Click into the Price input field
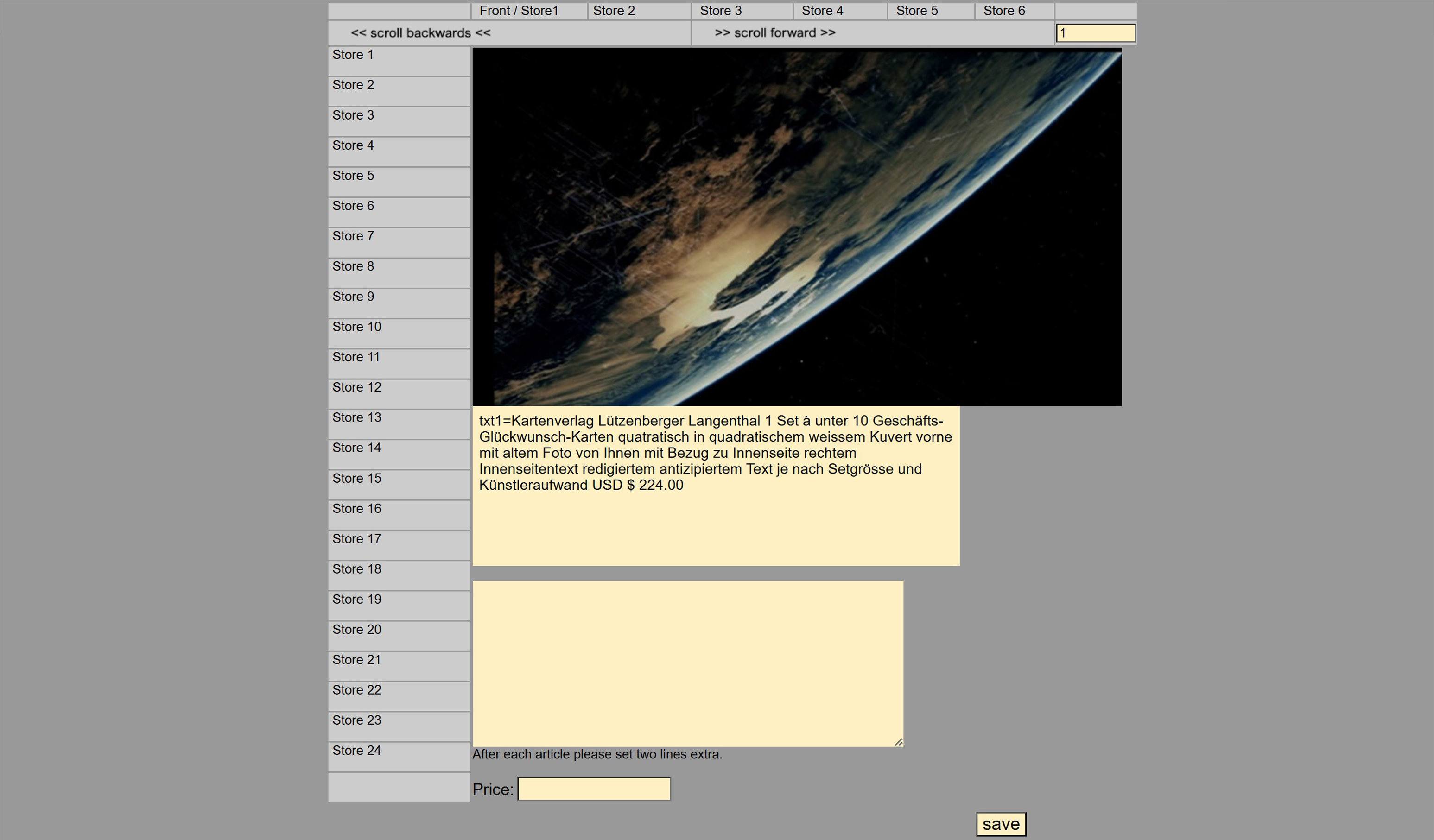 pyautogui.click(x=594, y=789)
